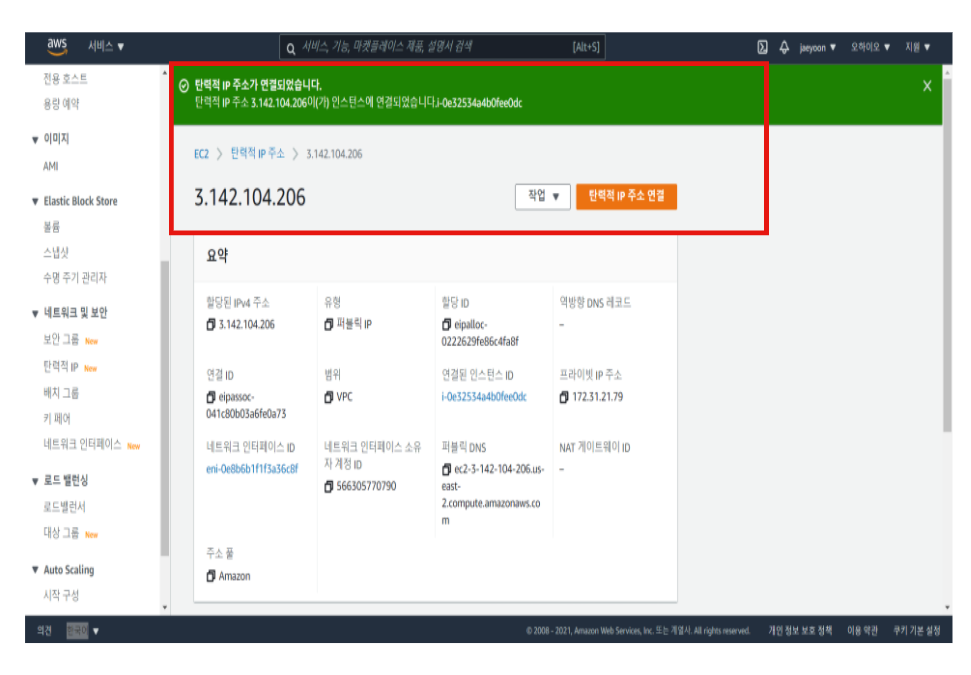Open 개인 정보 보호 정책 link
This screenshot has width=971, height=675.
pos(800,630)
